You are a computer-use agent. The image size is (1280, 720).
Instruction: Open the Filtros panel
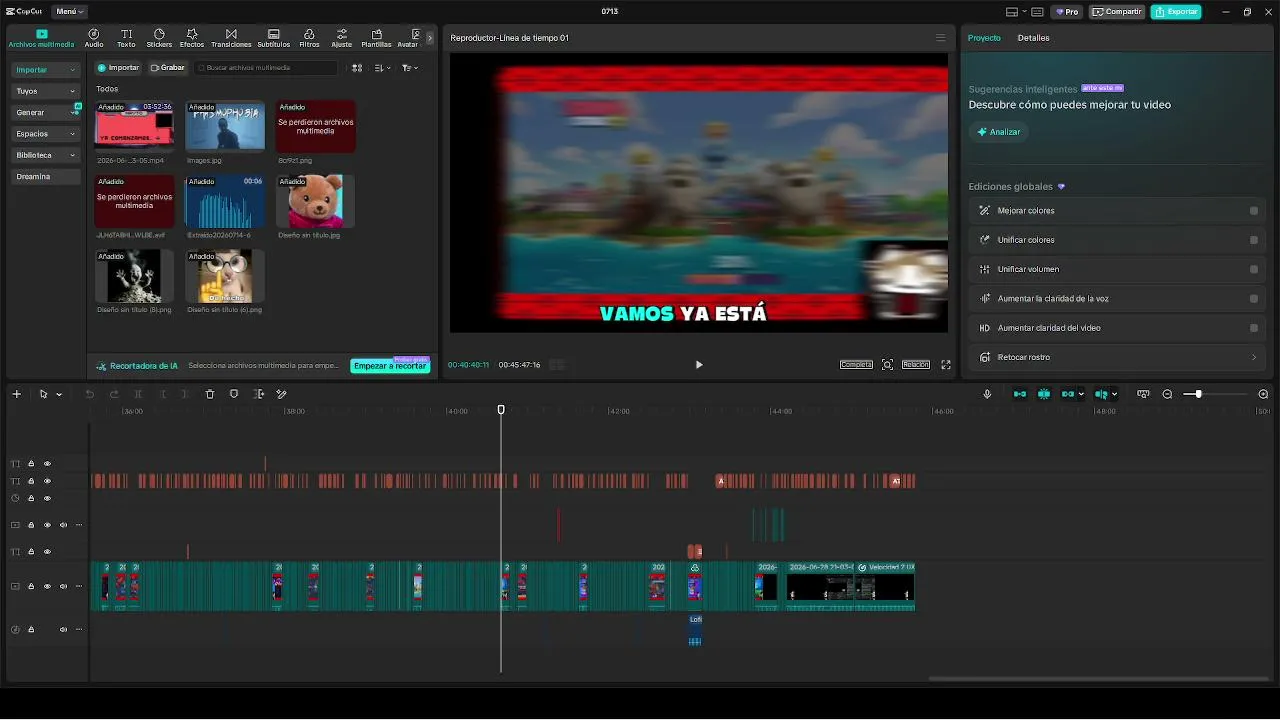click(x=309, y=38)
